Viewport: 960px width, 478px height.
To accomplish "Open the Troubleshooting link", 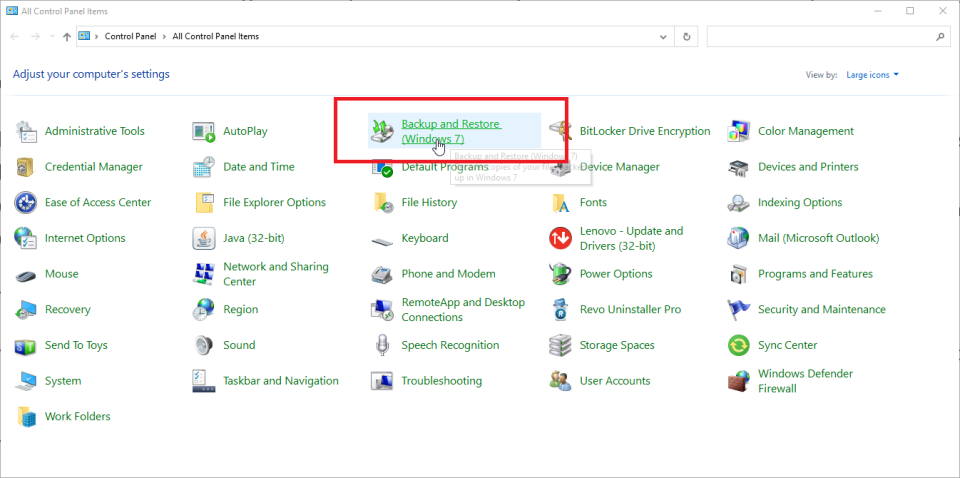I will [x=441, y=381].
